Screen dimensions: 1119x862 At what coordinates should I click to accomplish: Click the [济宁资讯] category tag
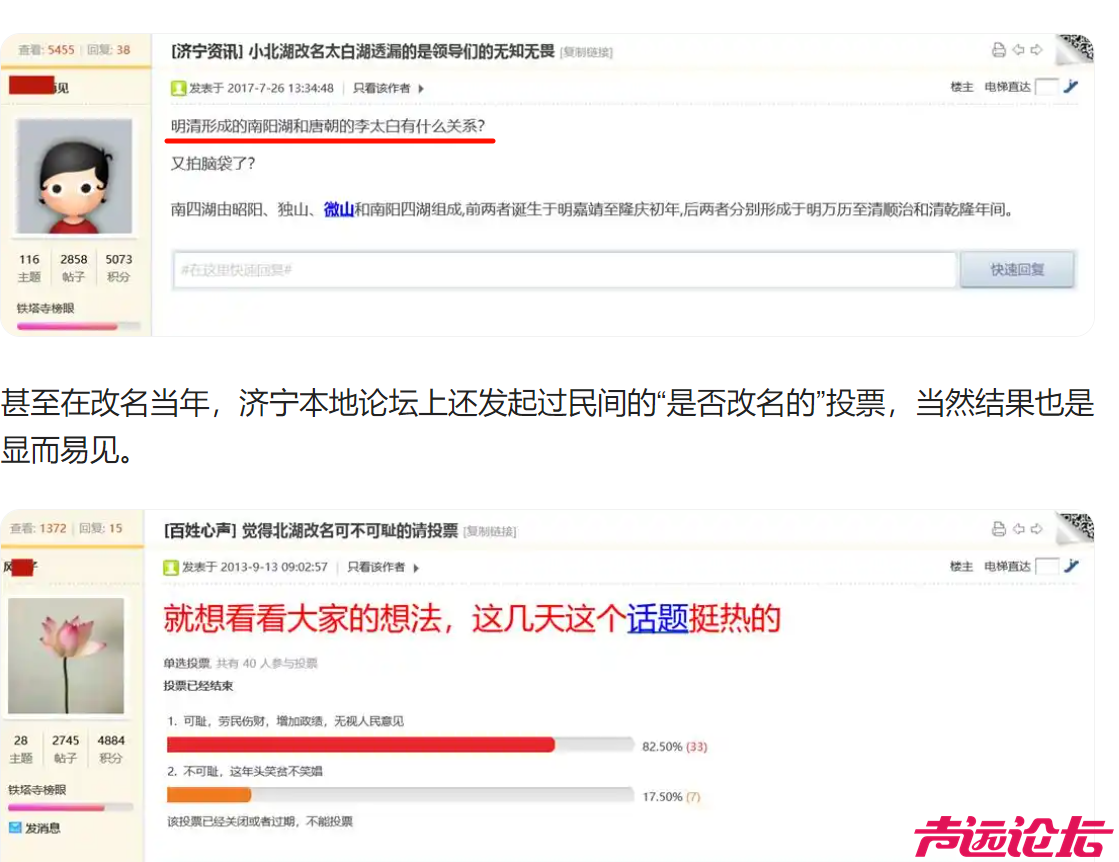[207, 51]
